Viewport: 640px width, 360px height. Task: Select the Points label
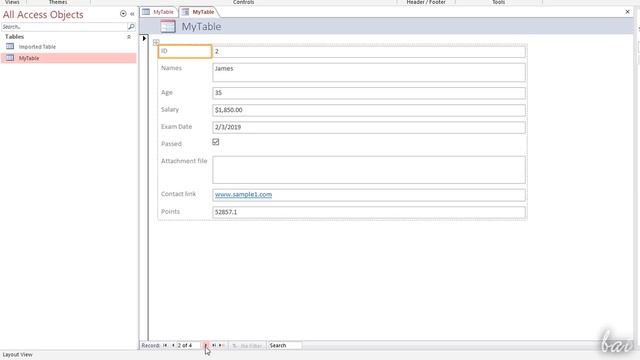170,211
